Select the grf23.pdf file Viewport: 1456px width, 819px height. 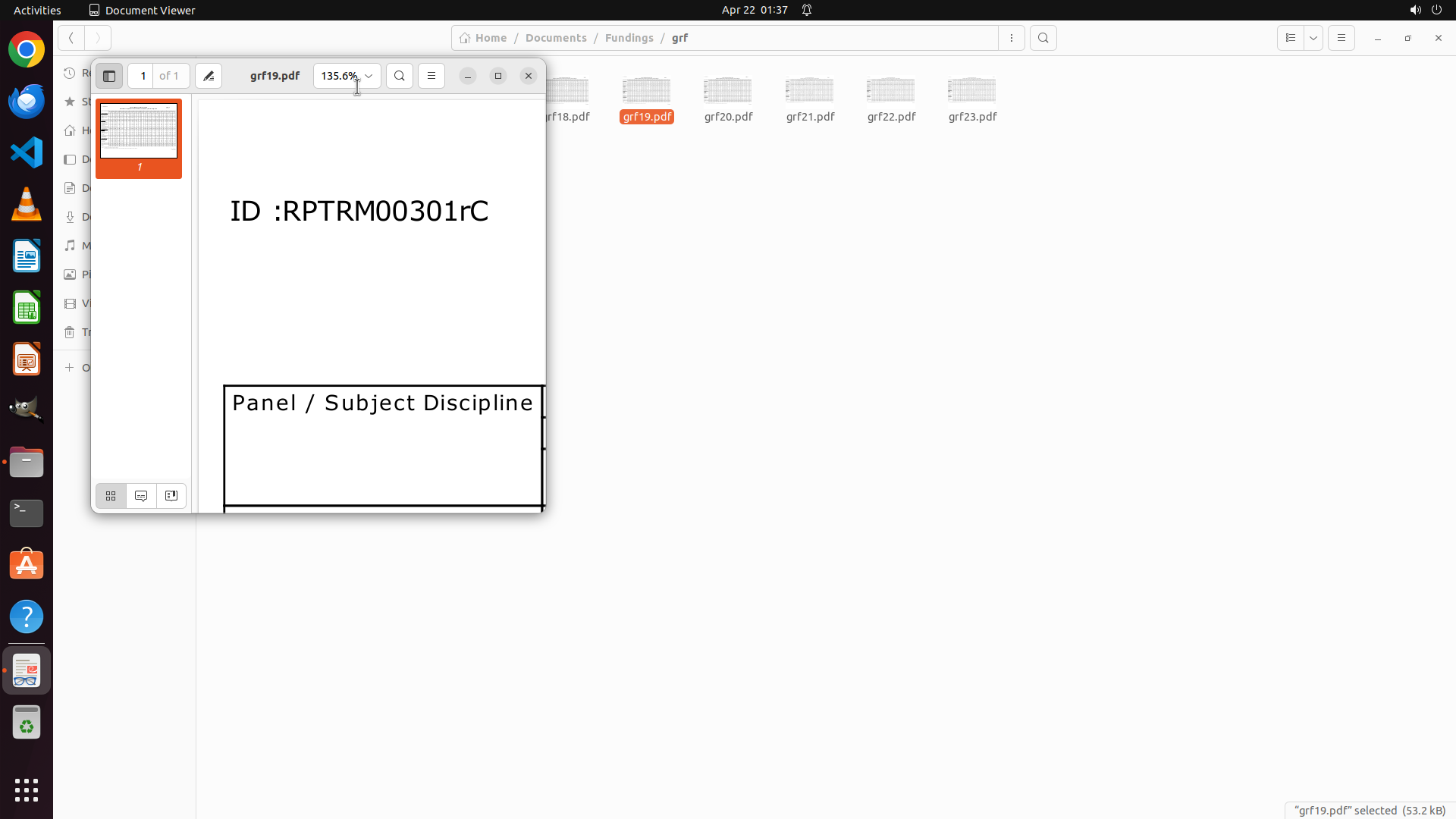[x=972, y=99]
